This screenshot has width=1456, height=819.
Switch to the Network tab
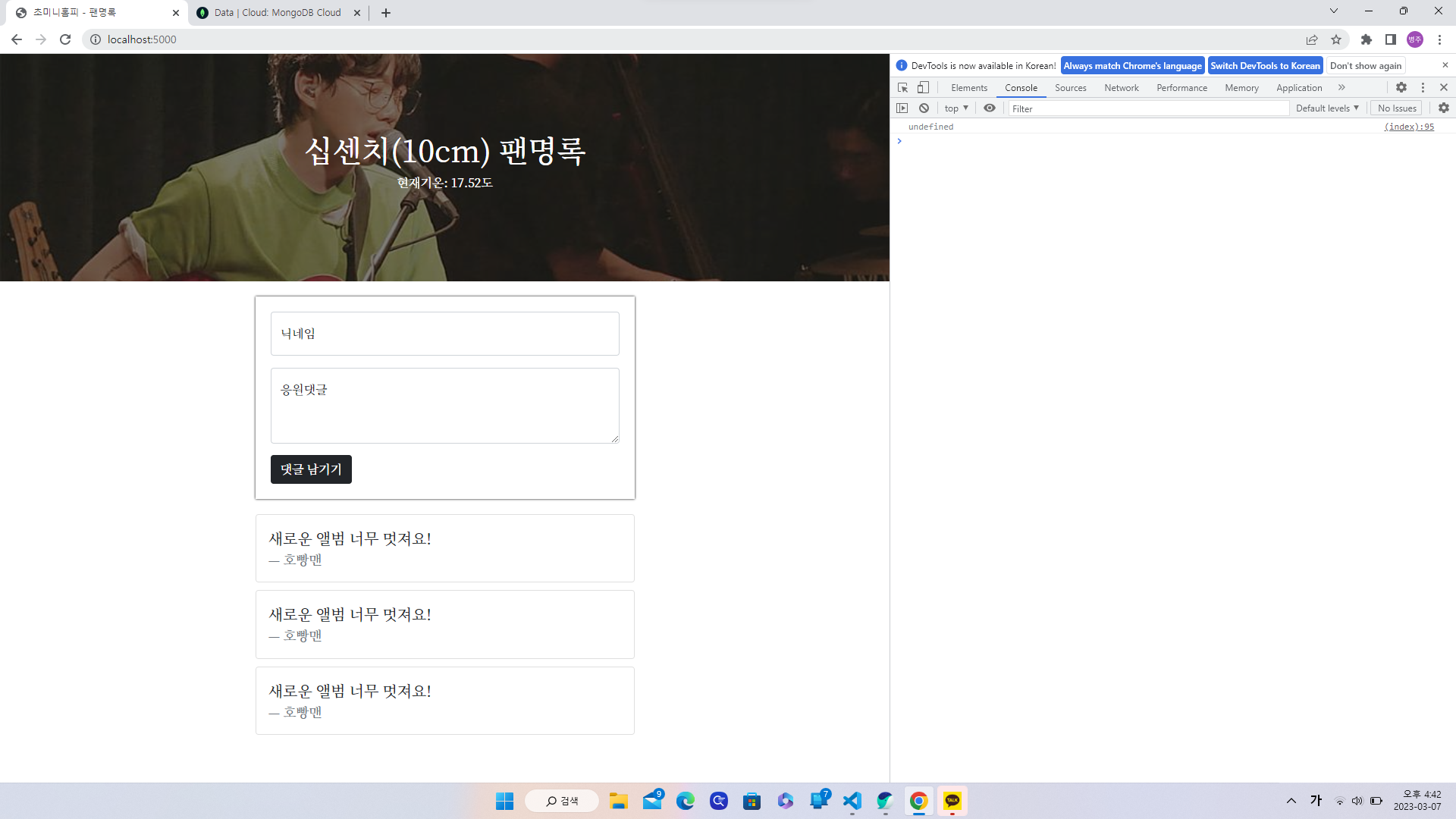pyautogui.click(x=1121, y=88)
